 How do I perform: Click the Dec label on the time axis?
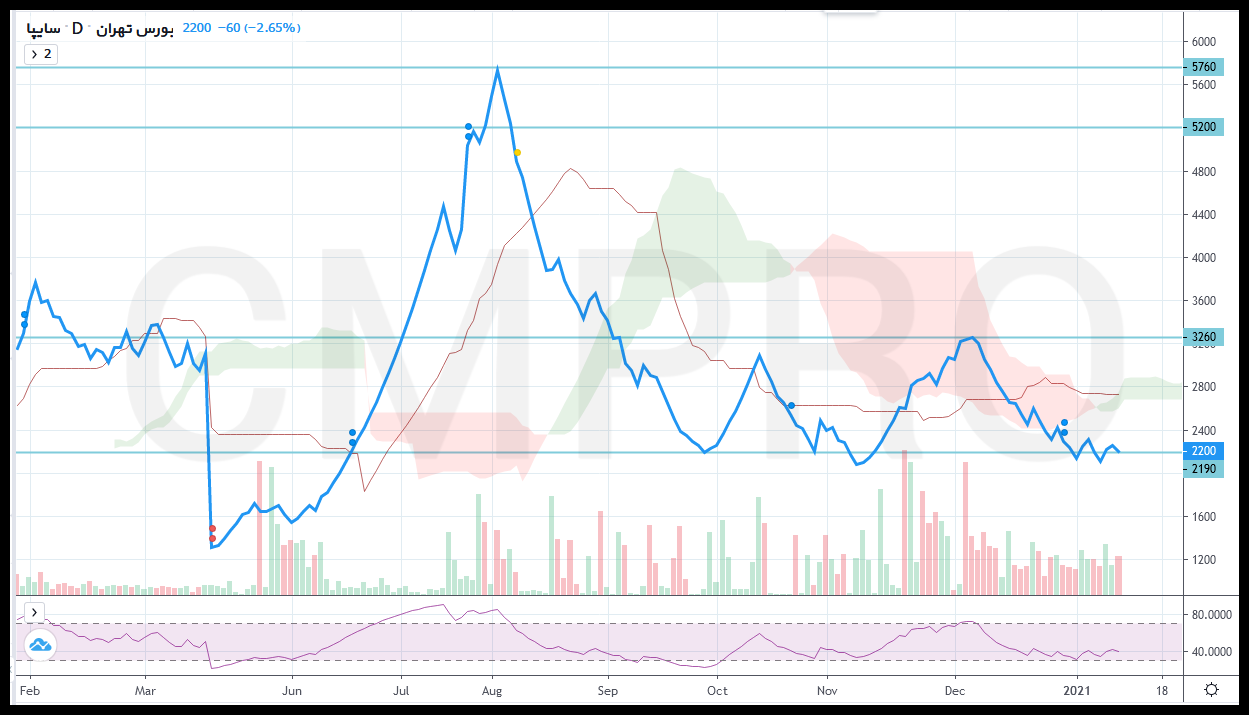pos(955,690)
